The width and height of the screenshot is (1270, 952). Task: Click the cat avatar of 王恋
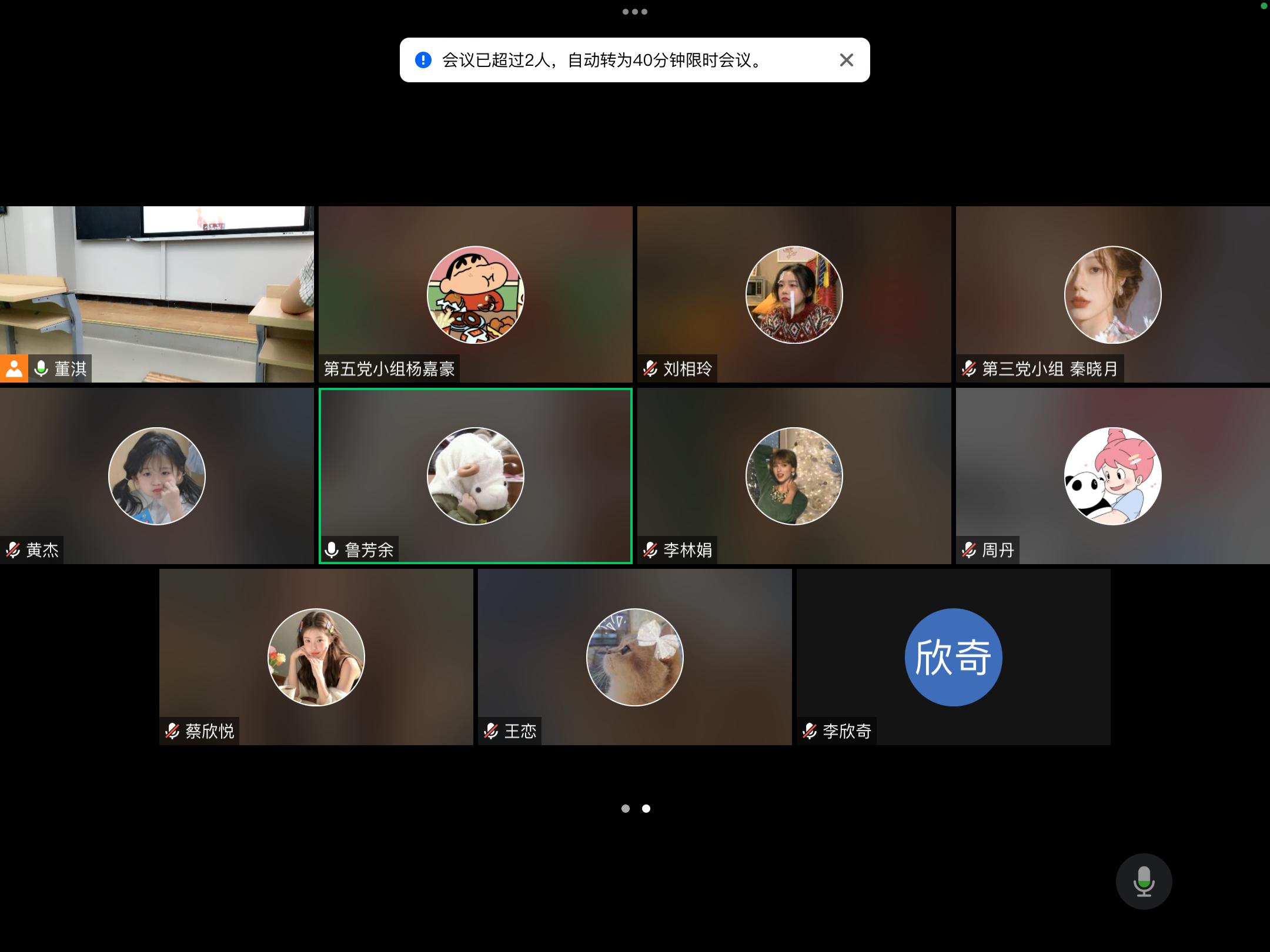(x=634, y=657)
